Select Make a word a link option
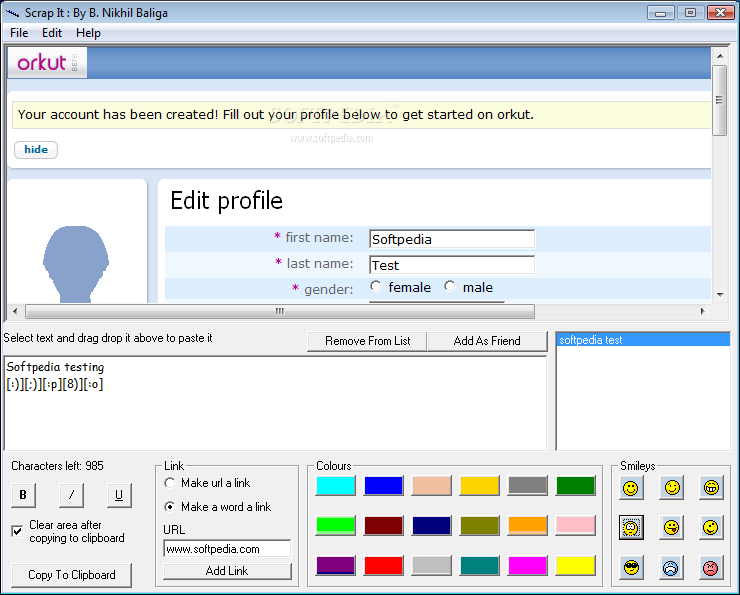740x595 pixels. (169, 507)
